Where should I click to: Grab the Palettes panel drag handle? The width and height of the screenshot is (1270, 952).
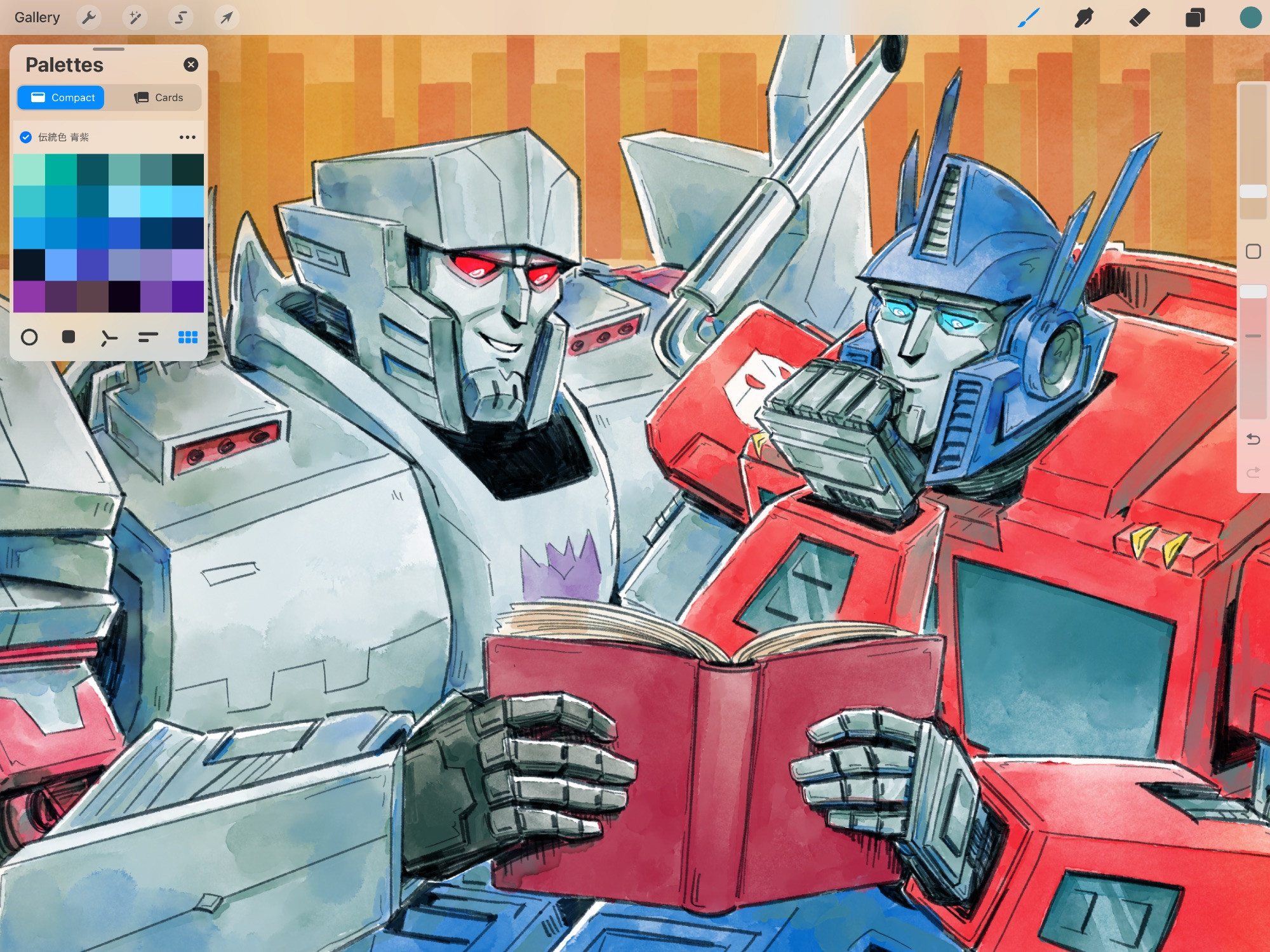pyautogui.click(x=109, y=49)
